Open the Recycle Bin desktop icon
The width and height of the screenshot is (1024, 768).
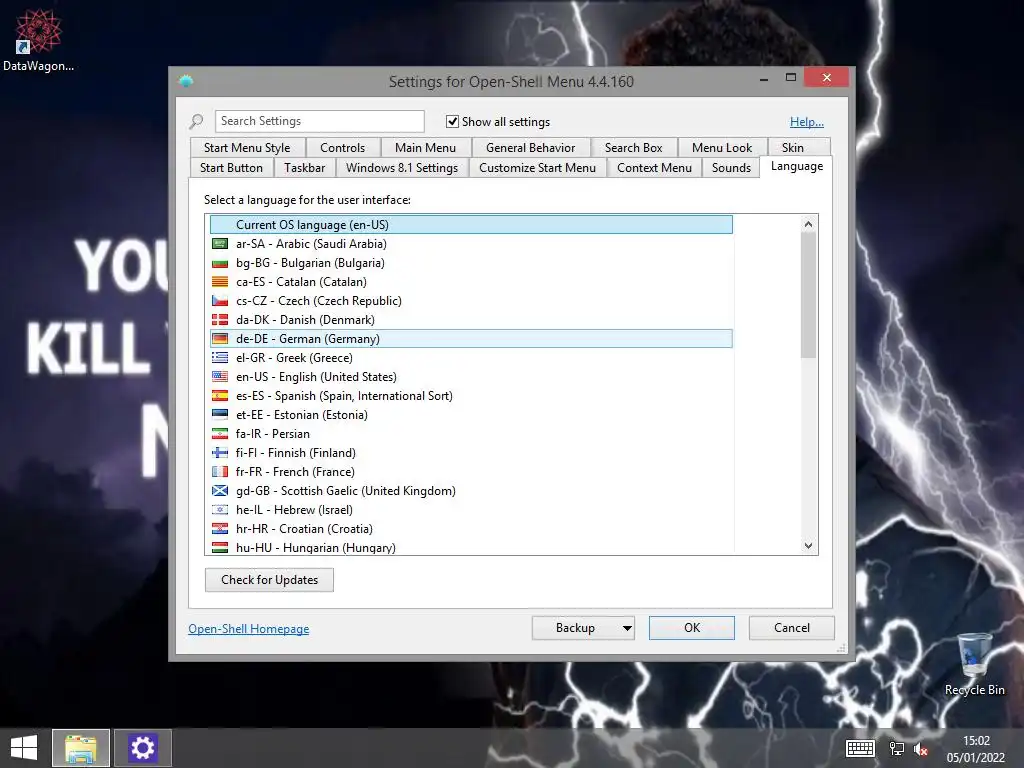(974, 664)
